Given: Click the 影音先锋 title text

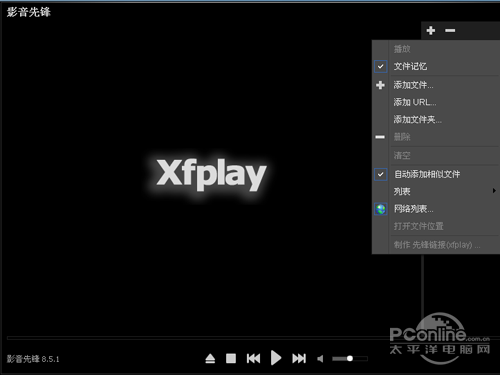Looking at the screenshot, I should 29,12.
